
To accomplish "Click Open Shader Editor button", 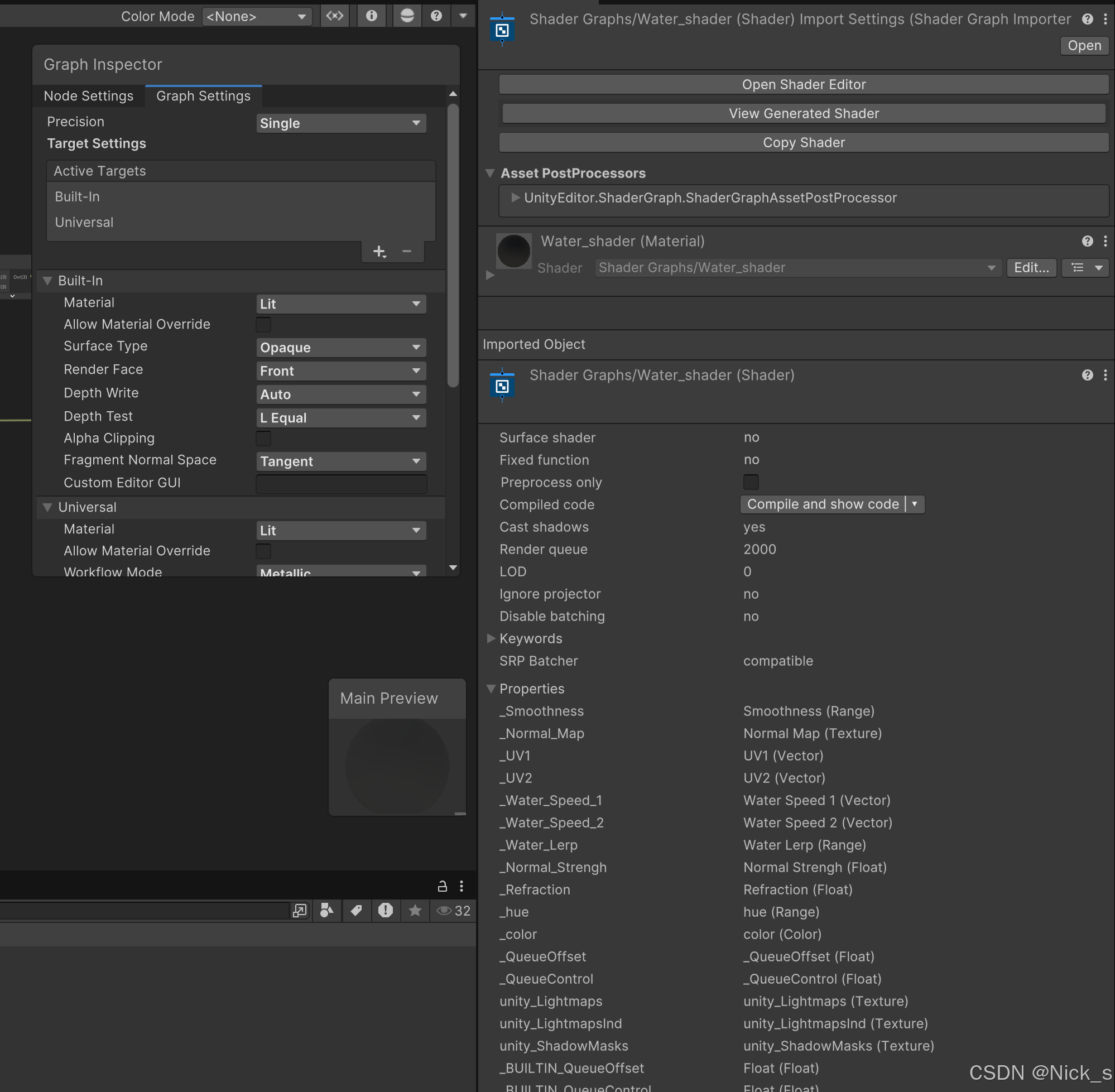I will pyautogui.click(x=803, y=85).
